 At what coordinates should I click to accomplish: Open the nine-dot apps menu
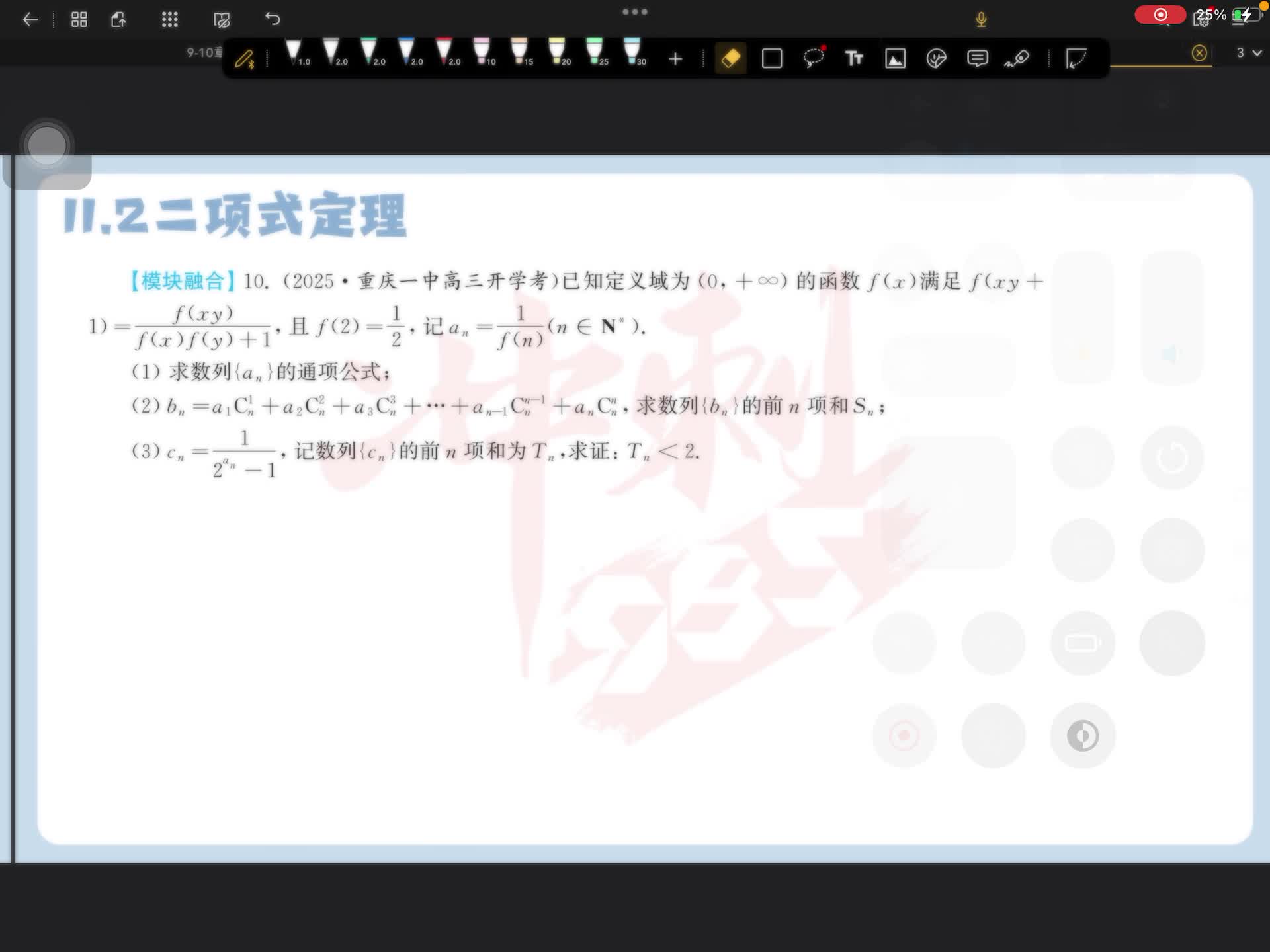pos(170,20)
